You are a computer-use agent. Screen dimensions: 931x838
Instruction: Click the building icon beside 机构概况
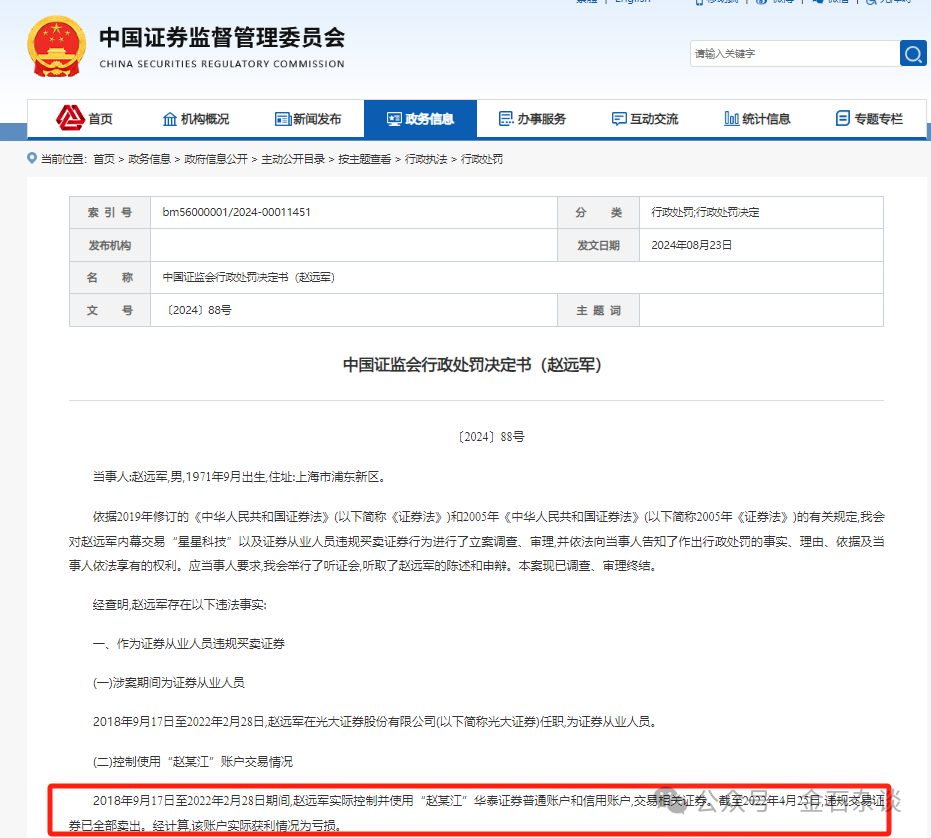tap(170, 119)
